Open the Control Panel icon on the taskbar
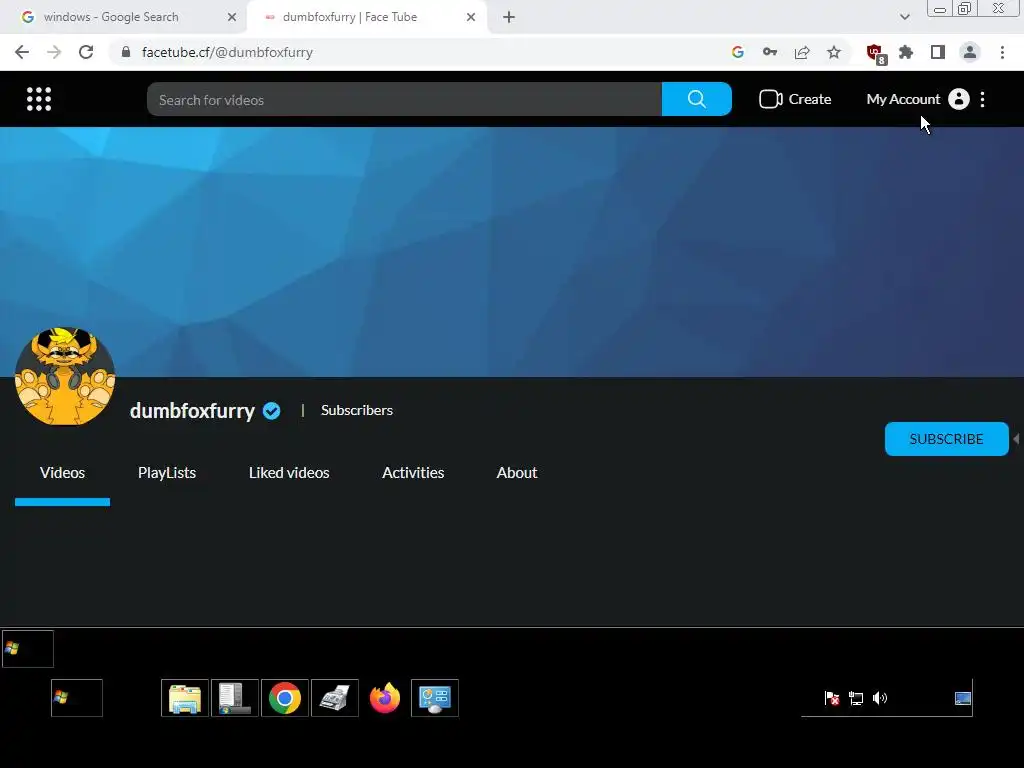The image size is (1024, 768). pyautogui.click(x=435, y=698)
